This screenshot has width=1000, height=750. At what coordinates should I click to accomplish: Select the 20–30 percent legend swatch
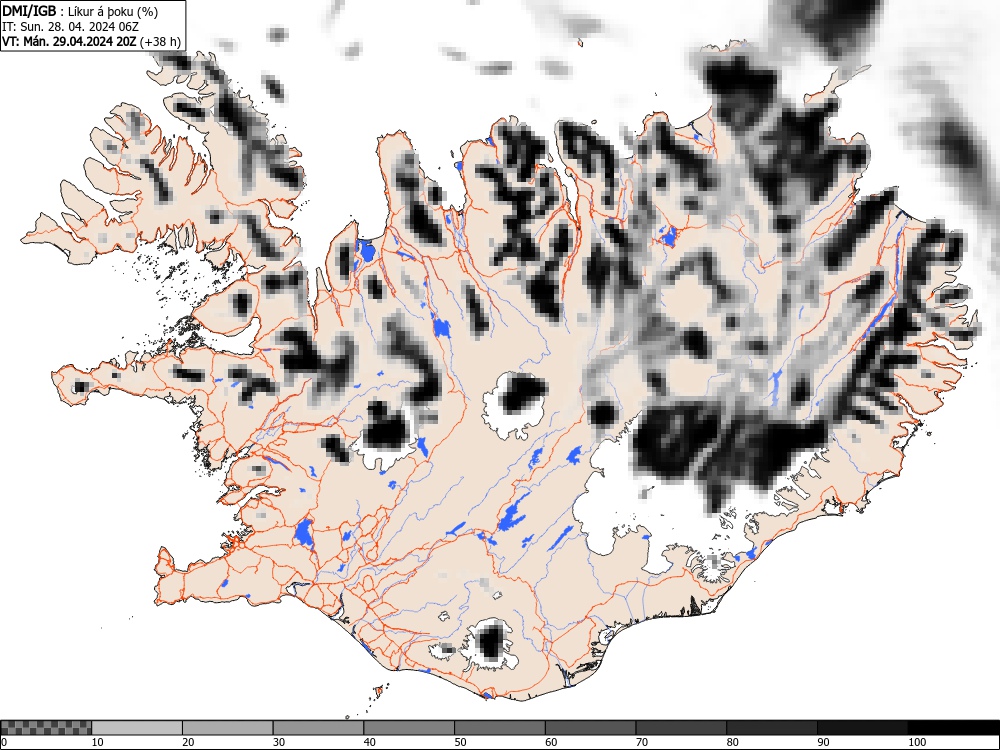[228, 728]
